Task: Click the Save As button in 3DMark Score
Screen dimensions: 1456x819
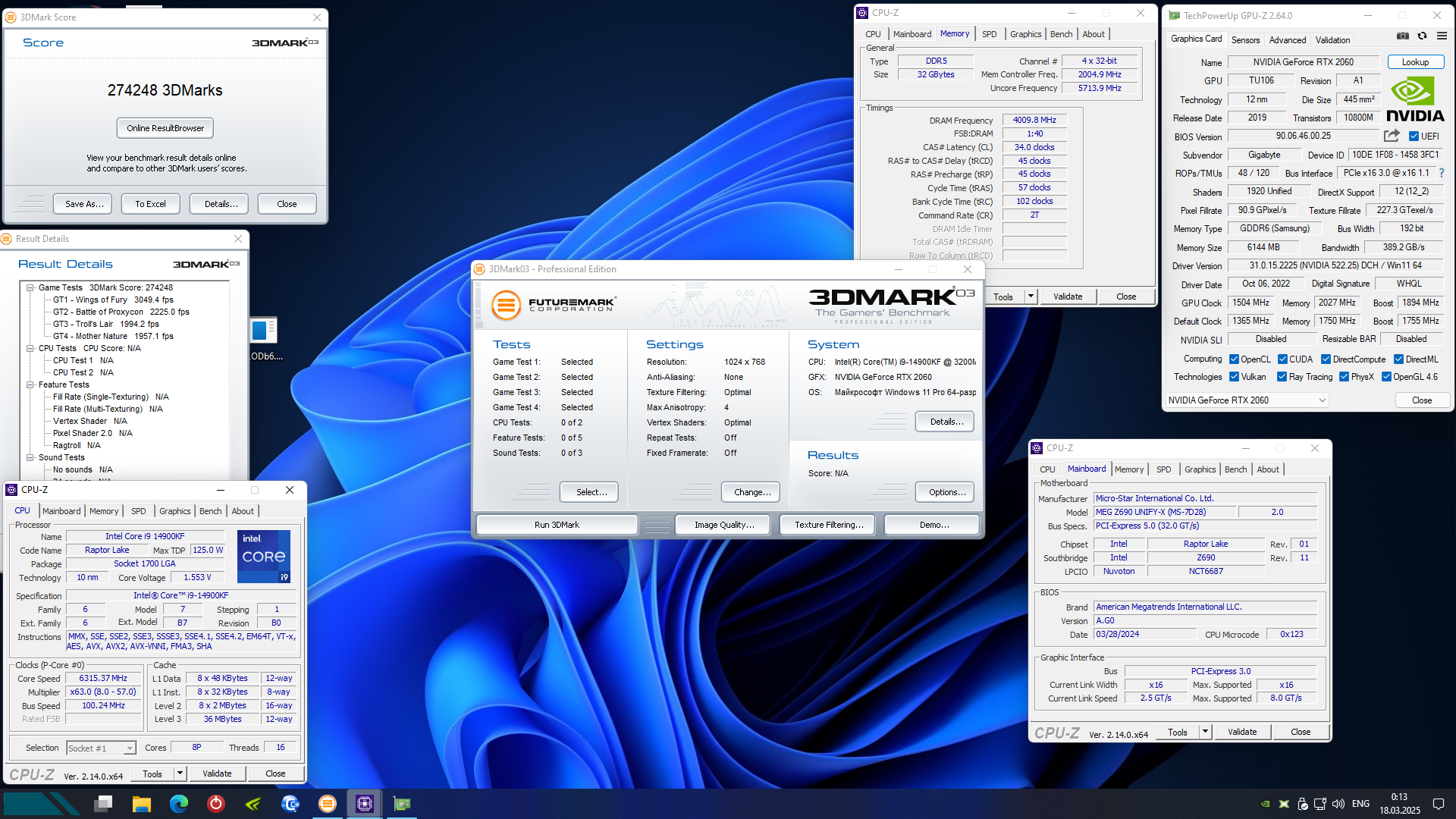Action: tap(84, 204)
